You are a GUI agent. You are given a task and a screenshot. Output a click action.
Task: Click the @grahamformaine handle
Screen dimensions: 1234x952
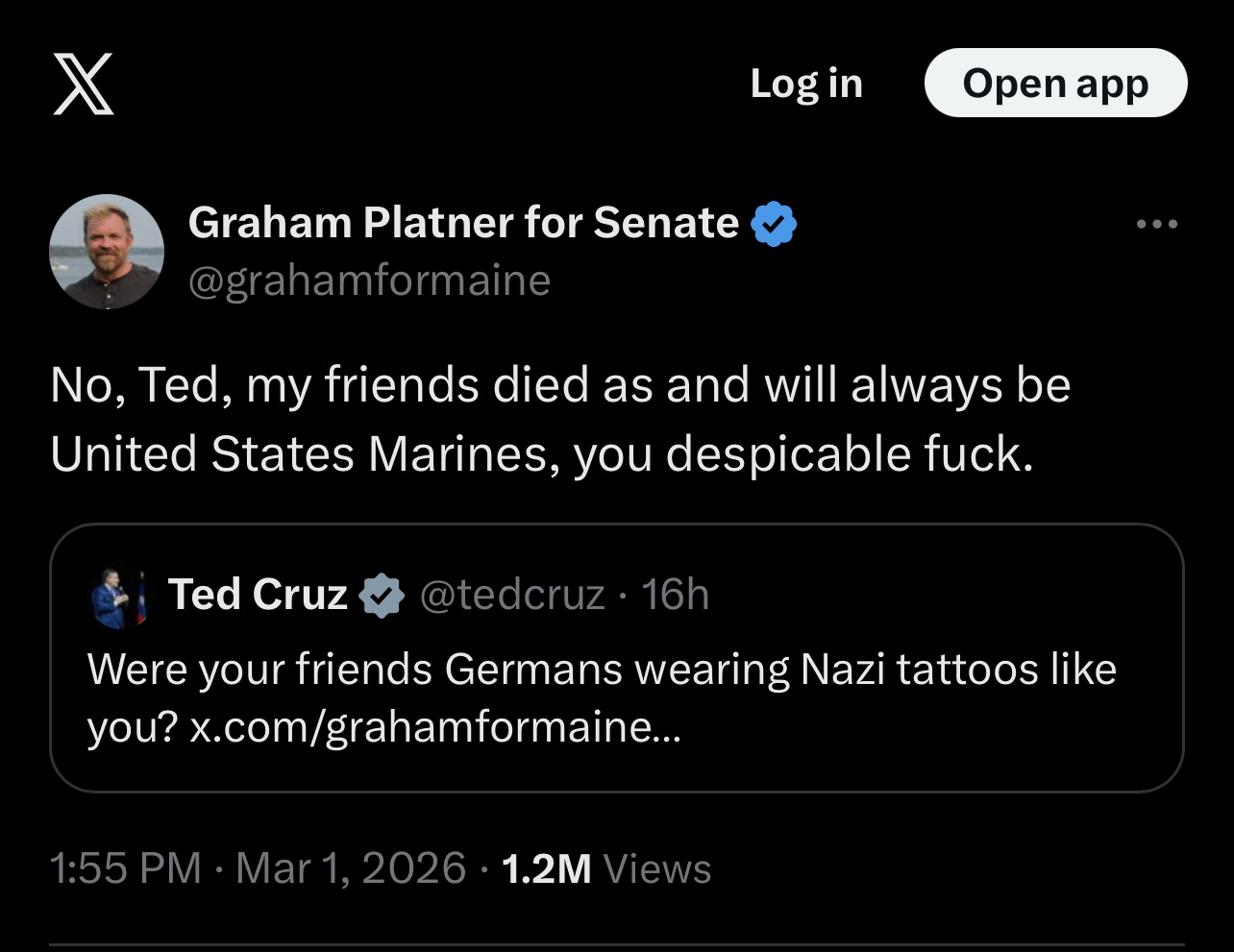click(x=370, y=281)
